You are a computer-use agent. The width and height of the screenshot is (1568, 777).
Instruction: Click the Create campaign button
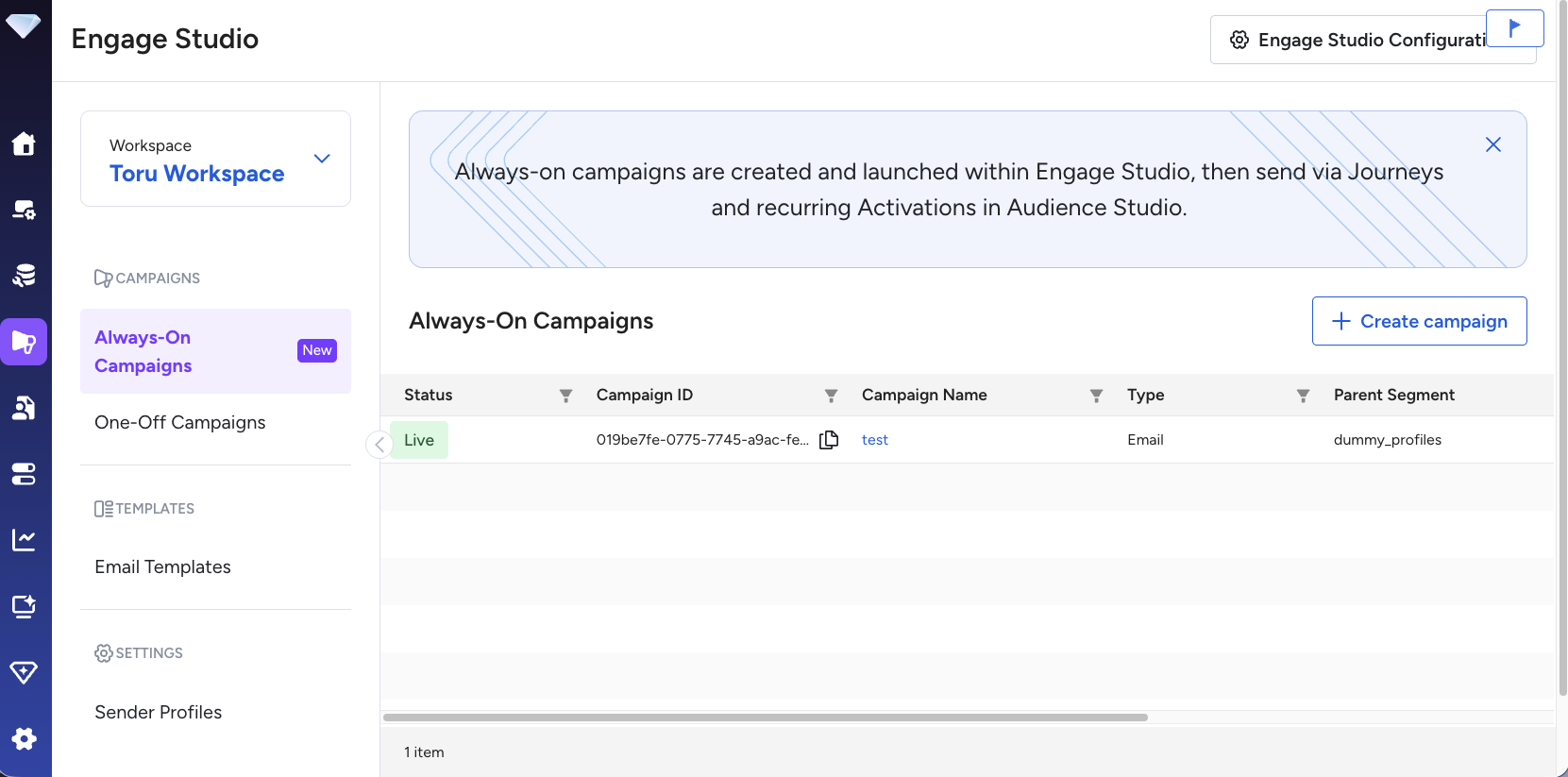[x=1419, y=321]
